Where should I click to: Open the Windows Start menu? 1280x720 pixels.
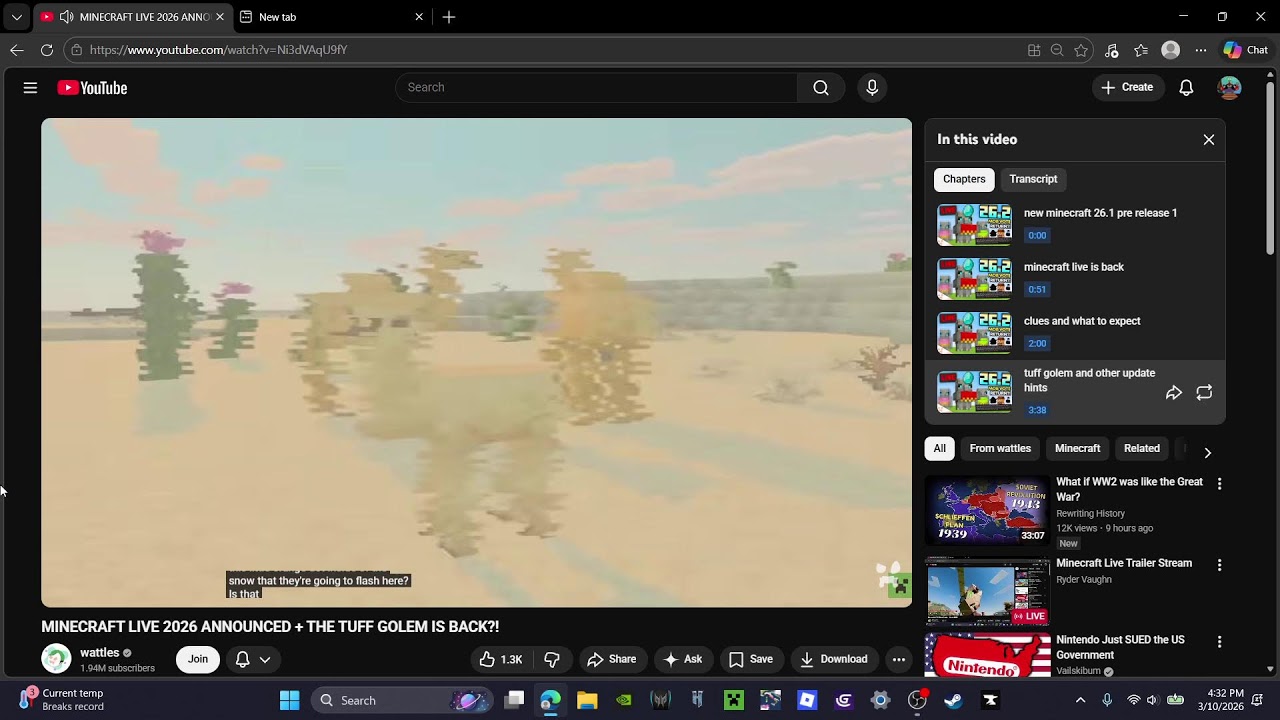(289, 700)
